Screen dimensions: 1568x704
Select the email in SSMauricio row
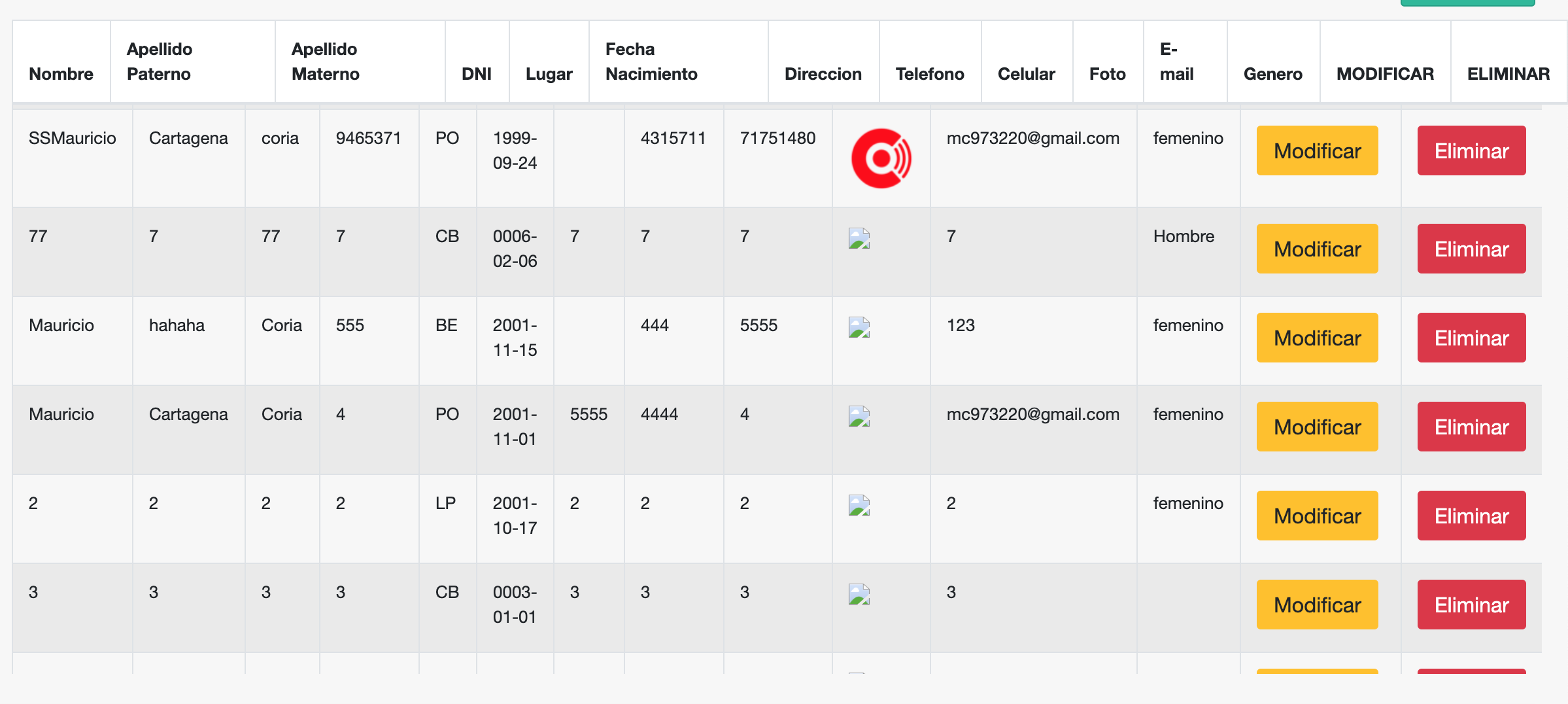tap(1033, 138)
